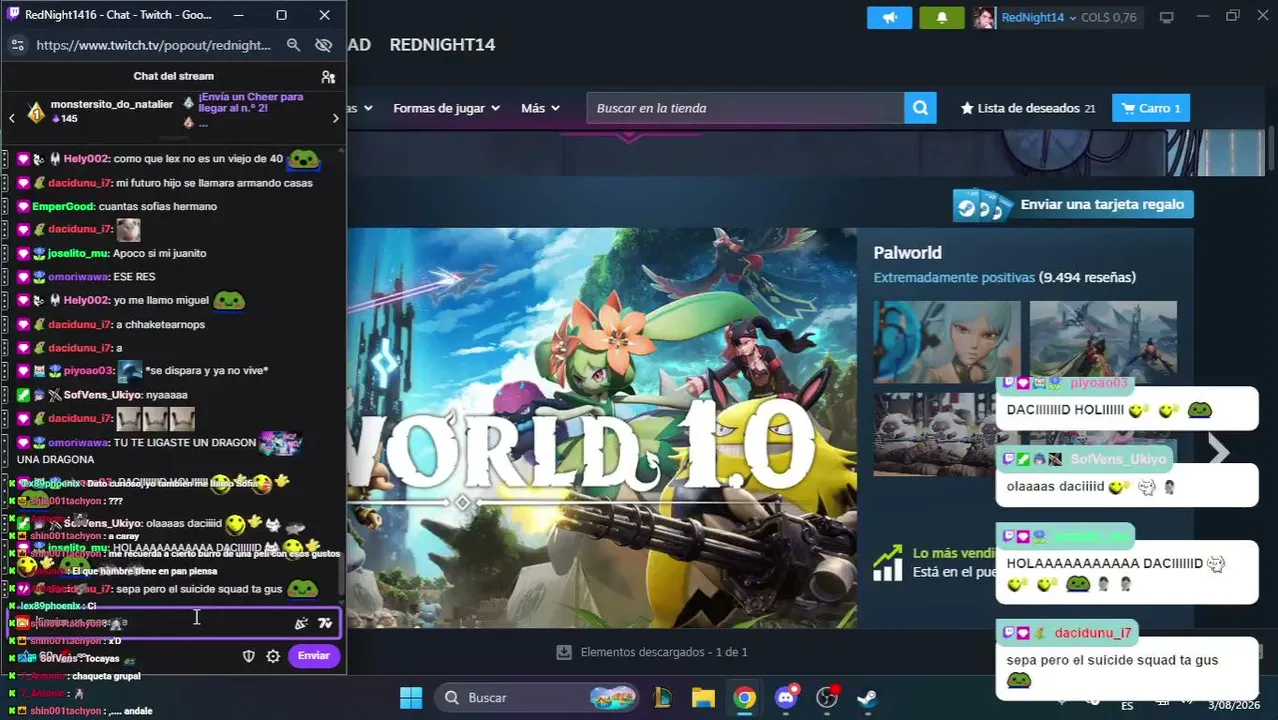1278x720 pixels.
Task: Show previous leaderboard entry
Action: pos(12,118)
